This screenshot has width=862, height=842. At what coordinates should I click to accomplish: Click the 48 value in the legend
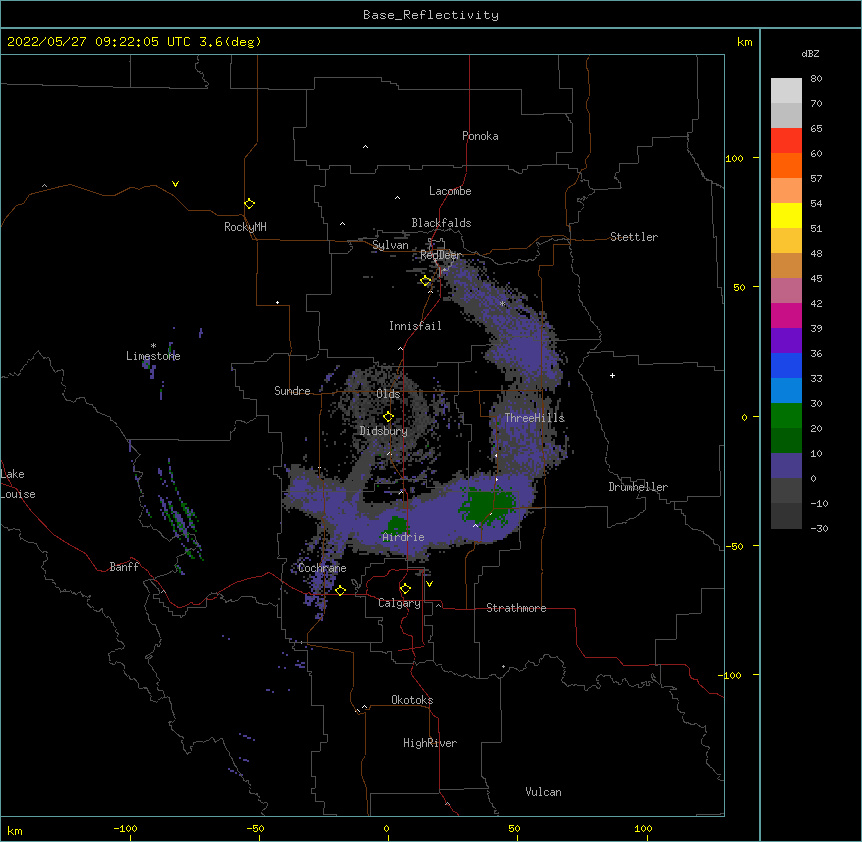pyautogui.click(x=816, y=253)
